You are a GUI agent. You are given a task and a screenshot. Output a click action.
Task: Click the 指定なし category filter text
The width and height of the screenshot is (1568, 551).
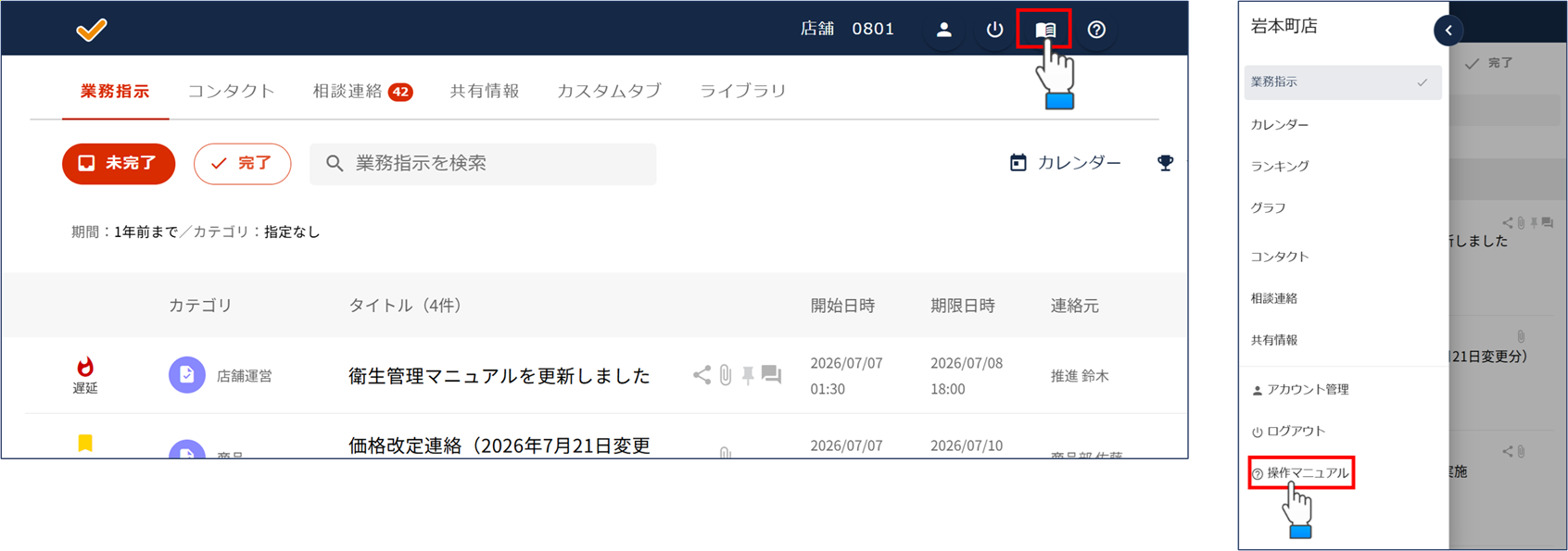292,232
